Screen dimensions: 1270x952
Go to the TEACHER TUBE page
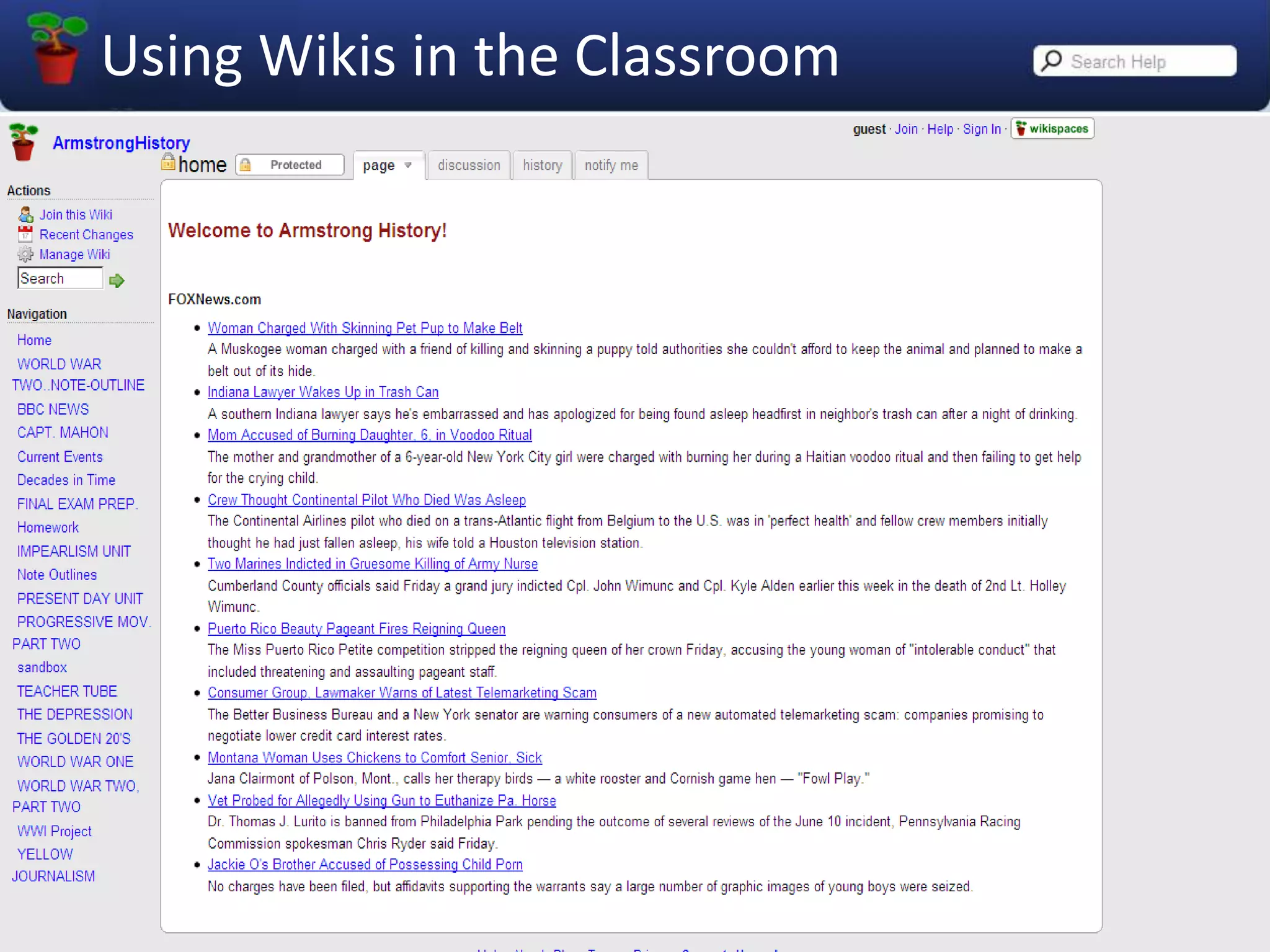click(67, 691)
